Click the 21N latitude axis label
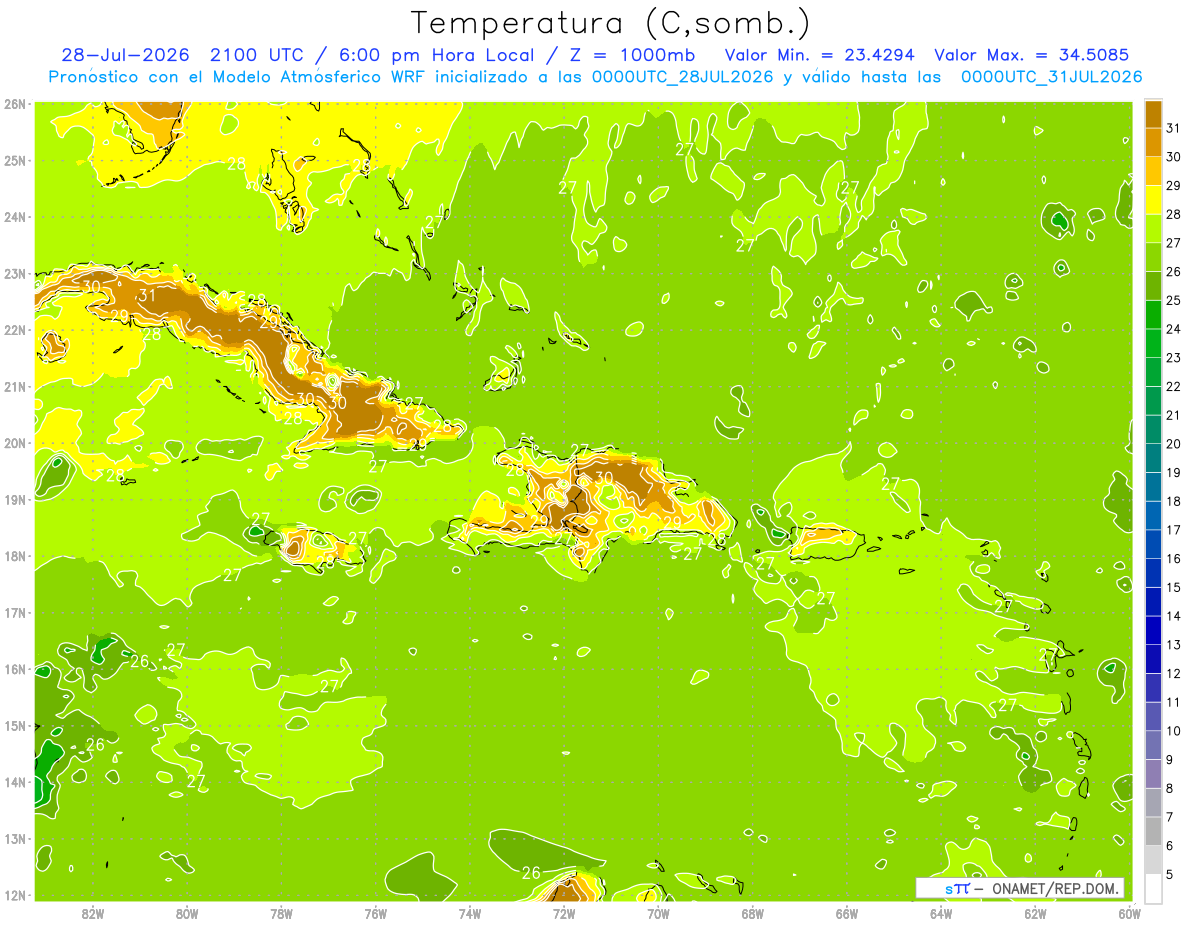 point(14,387)
